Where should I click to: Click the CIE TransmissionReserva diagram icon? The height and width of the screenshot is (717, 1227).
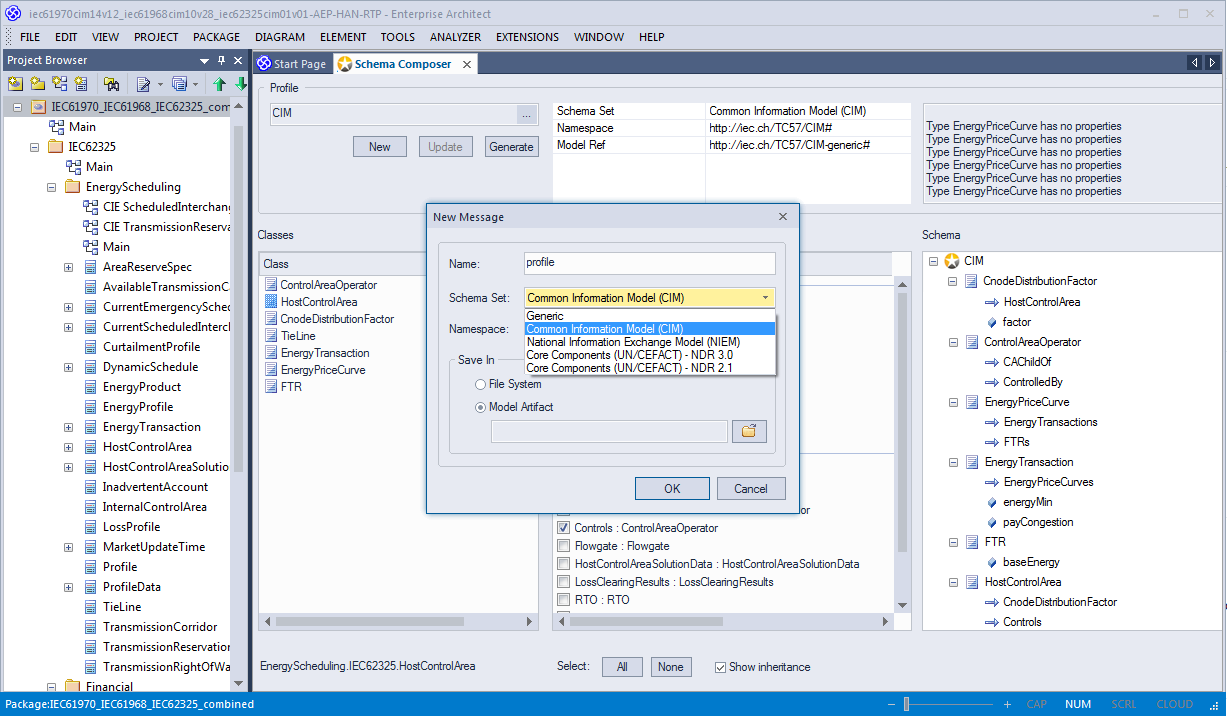91,227
